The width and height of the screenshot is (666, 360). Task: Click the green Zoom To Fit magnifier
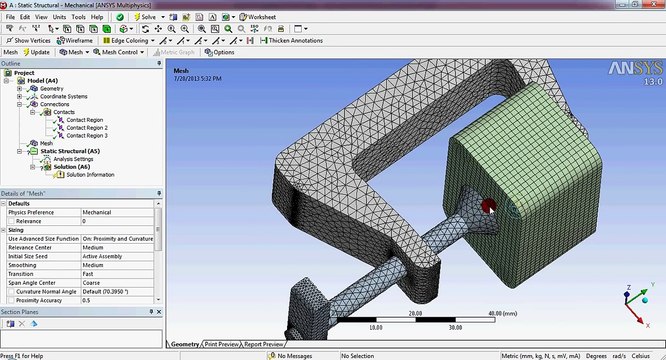pos(228,29)
